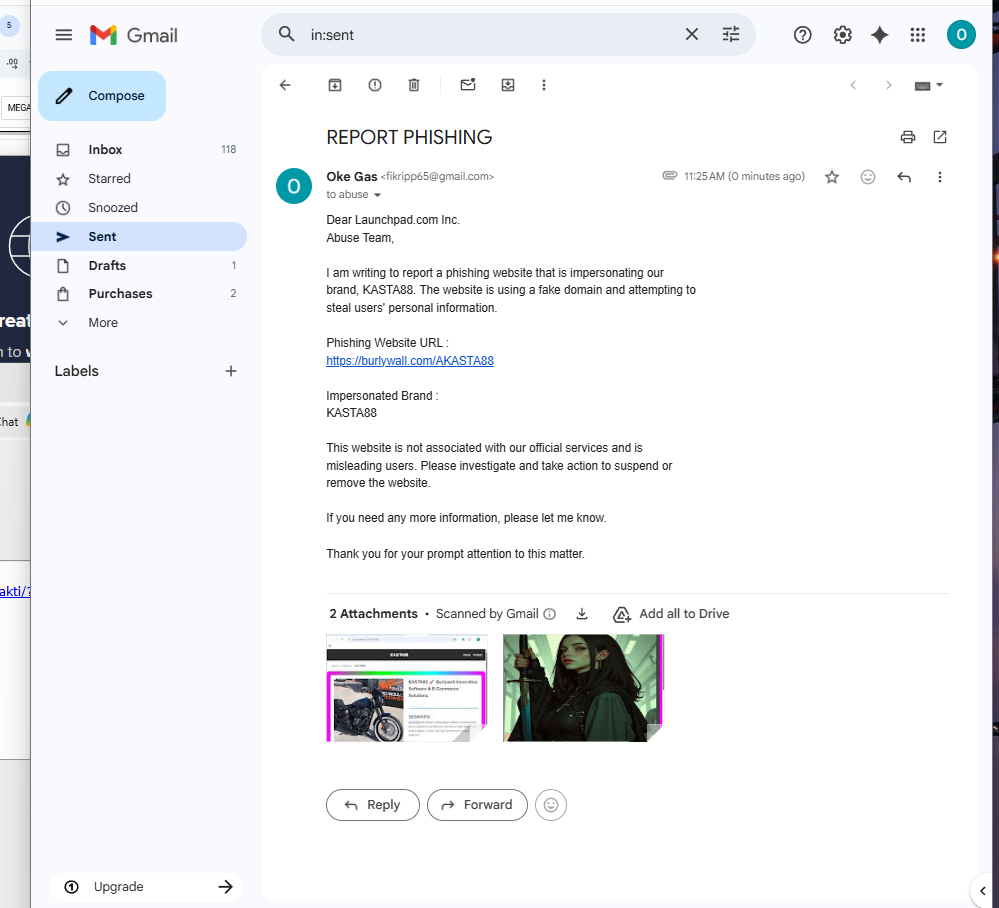
Task: Click the 11:25 AM message timestamp
Action: [744, 177]
